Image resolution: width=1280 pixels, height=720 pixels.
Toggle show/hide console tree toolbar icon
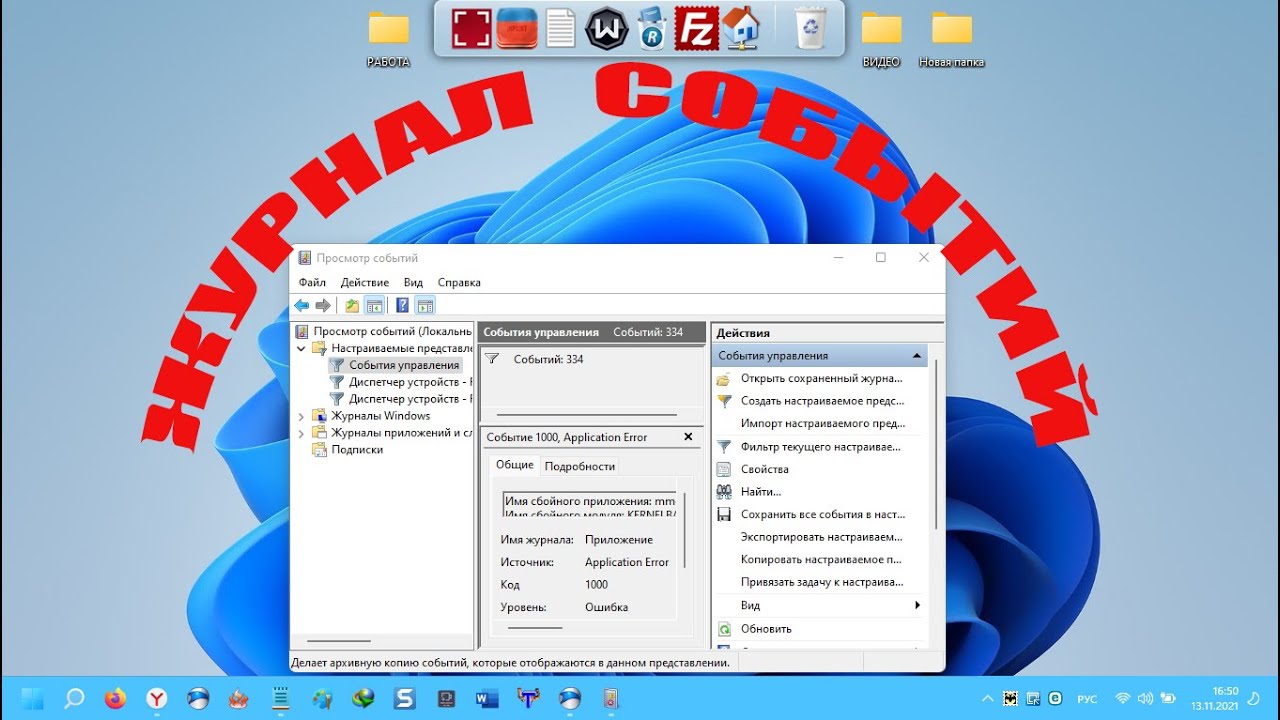374,306
